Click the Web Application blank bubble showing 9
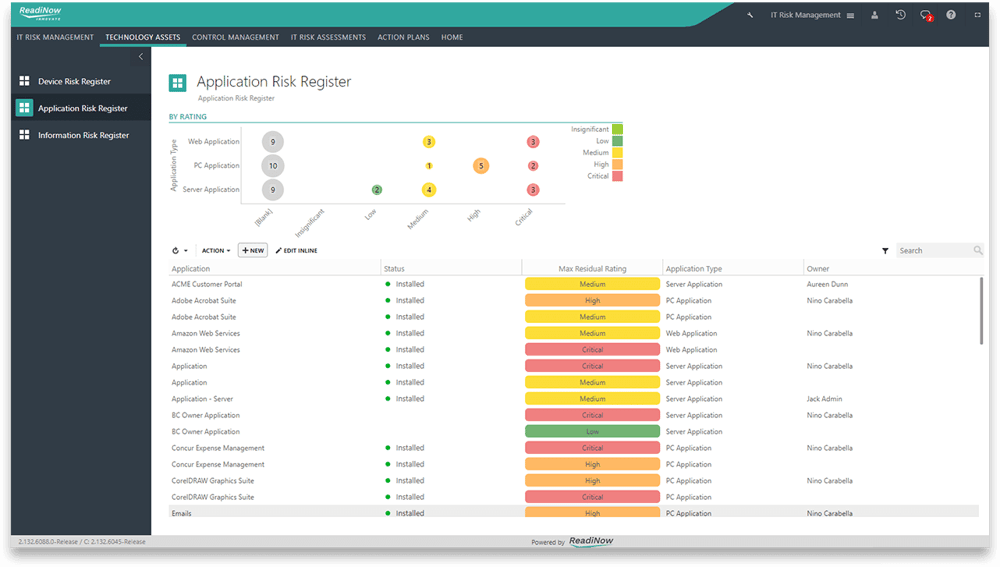The height and width of the screenshot is (567, 1000). (273, 142)
